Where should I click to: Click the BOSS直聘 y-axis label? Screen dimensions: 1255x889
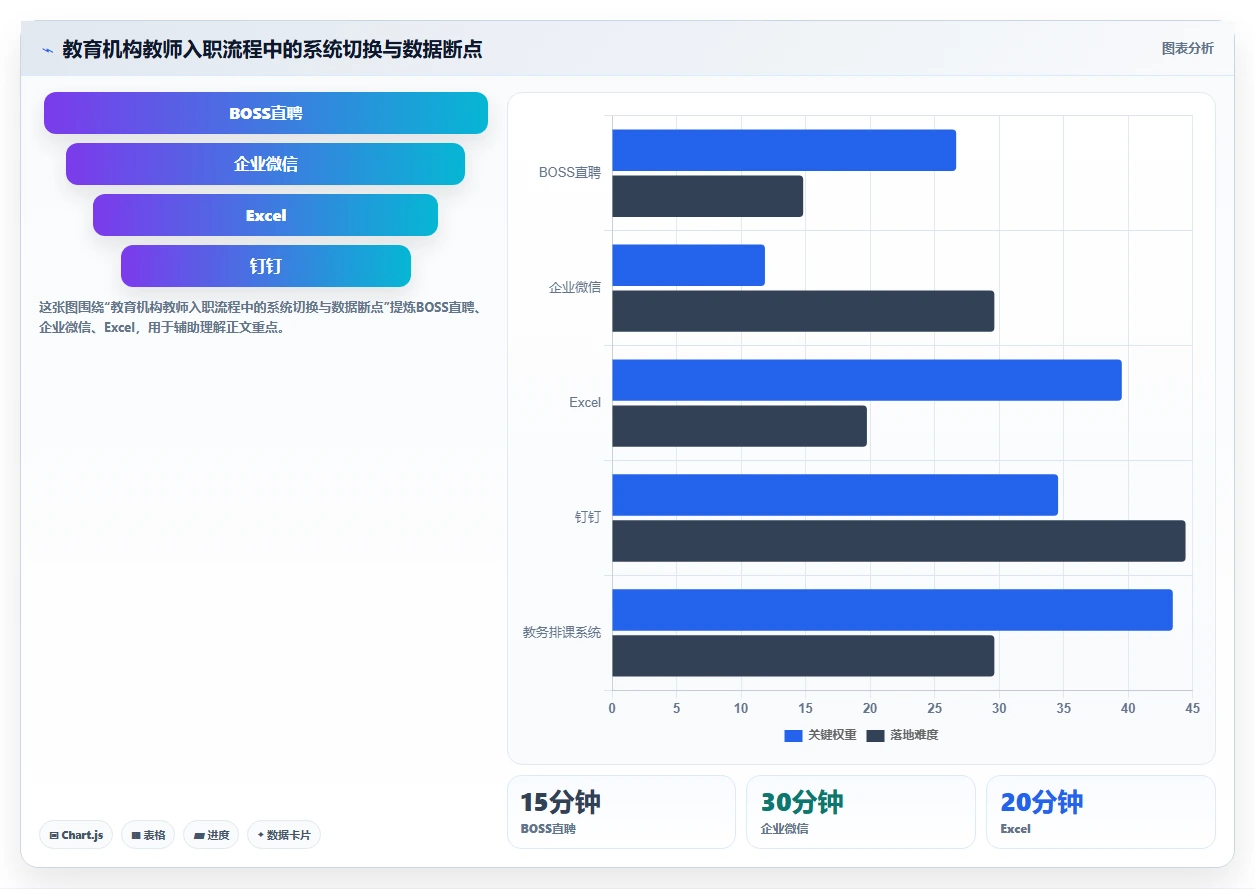570,172
